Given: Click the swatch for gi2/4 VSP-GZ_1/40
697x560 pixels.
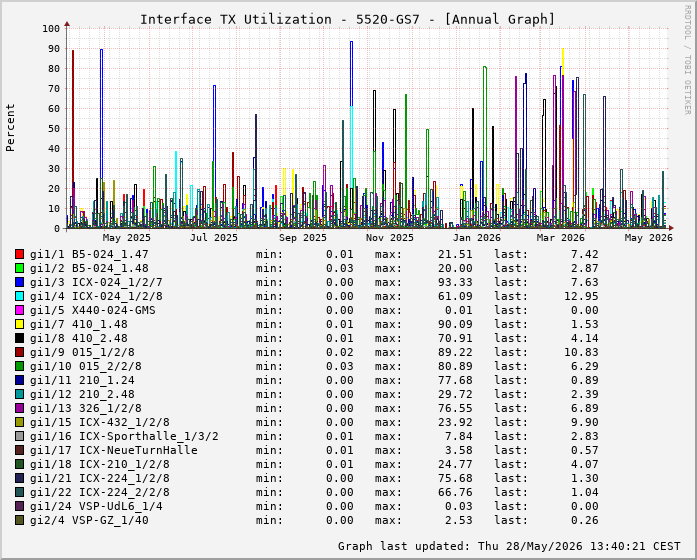Looking at the screenshot, I should (x=19, y=520).
